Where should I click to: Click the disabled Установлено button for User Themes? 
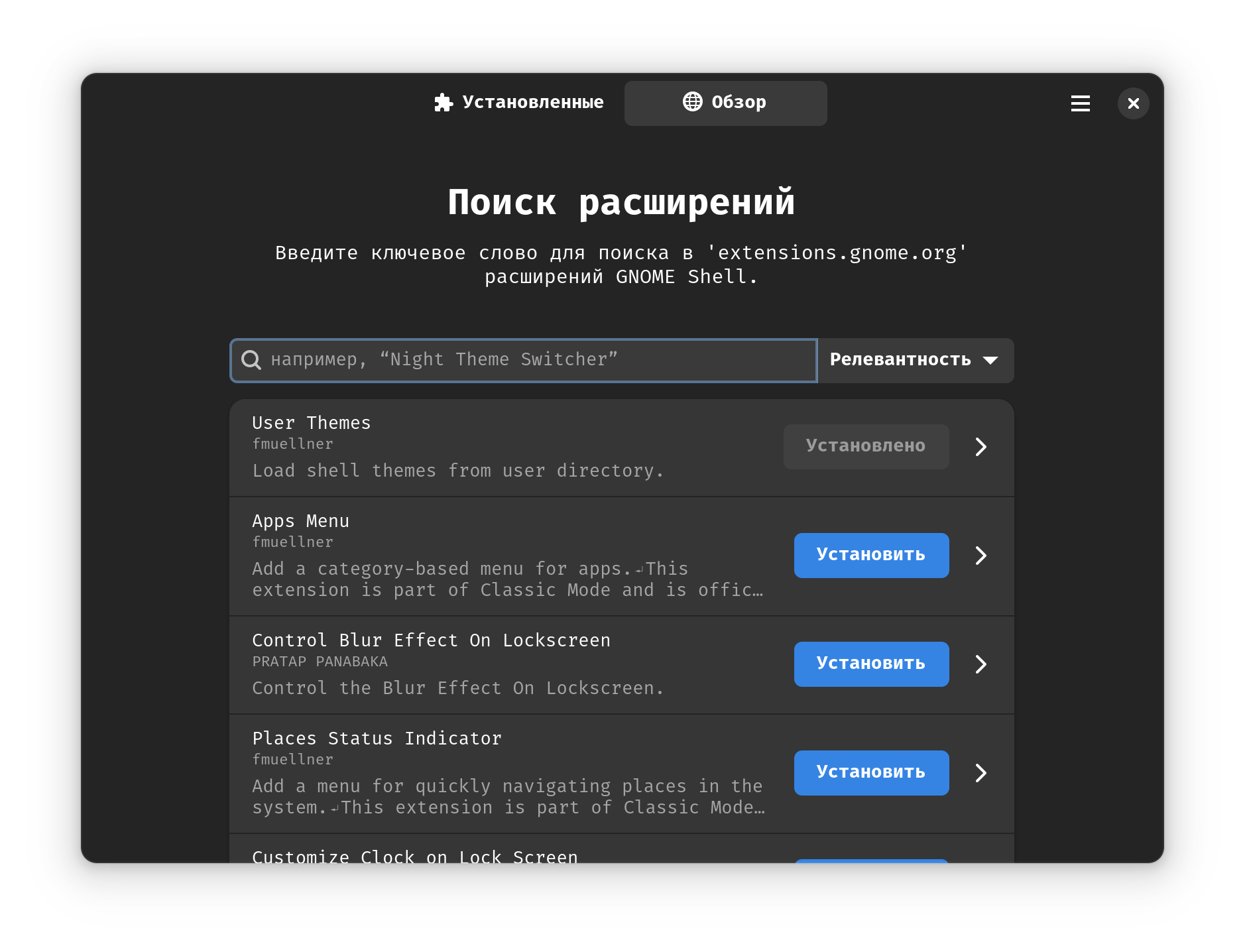(866, 446)
